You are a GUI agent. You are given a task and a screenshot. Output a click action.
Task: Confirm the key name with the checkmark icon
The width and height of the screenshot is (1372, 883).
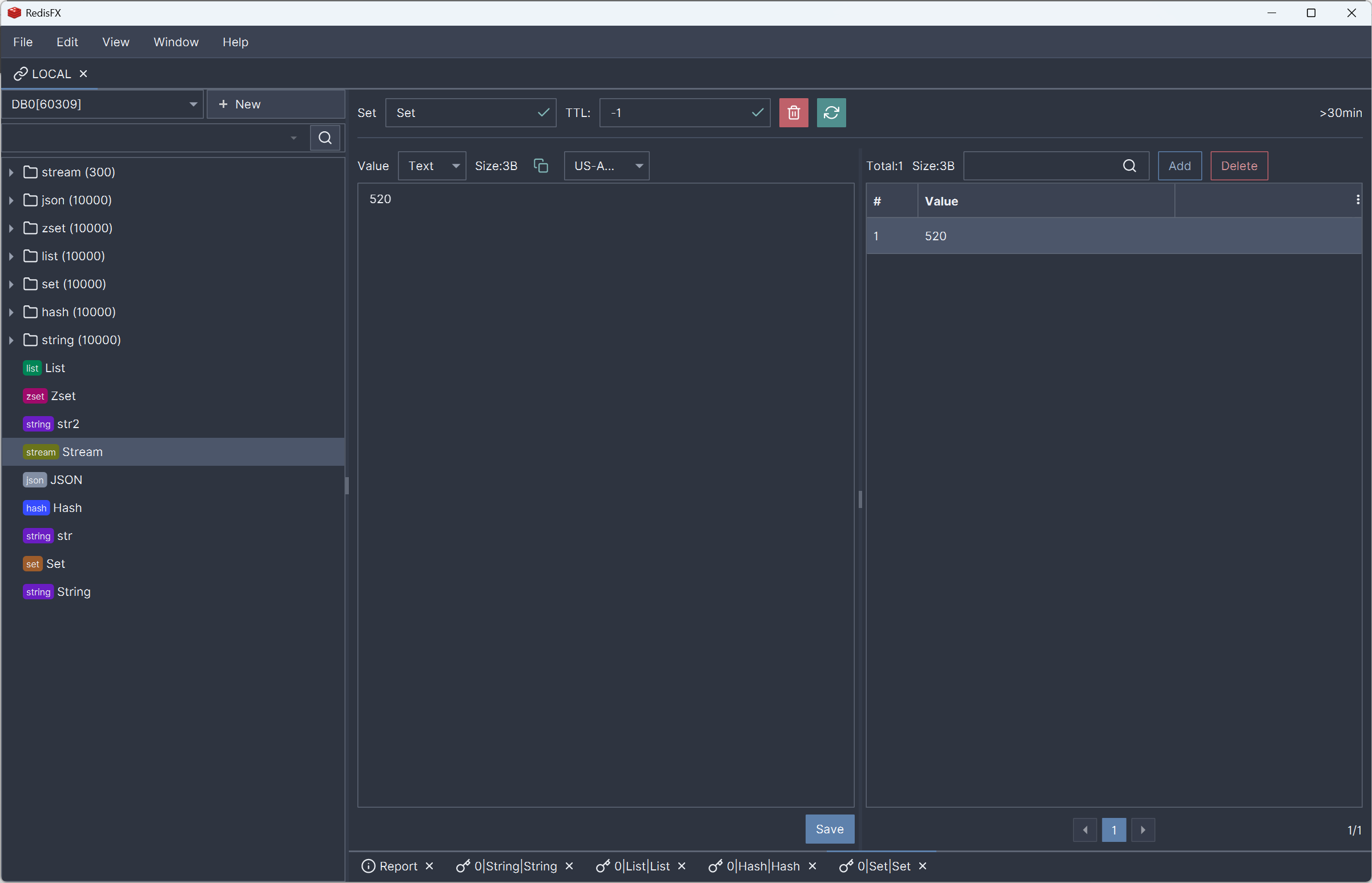(x=542, y=112)
